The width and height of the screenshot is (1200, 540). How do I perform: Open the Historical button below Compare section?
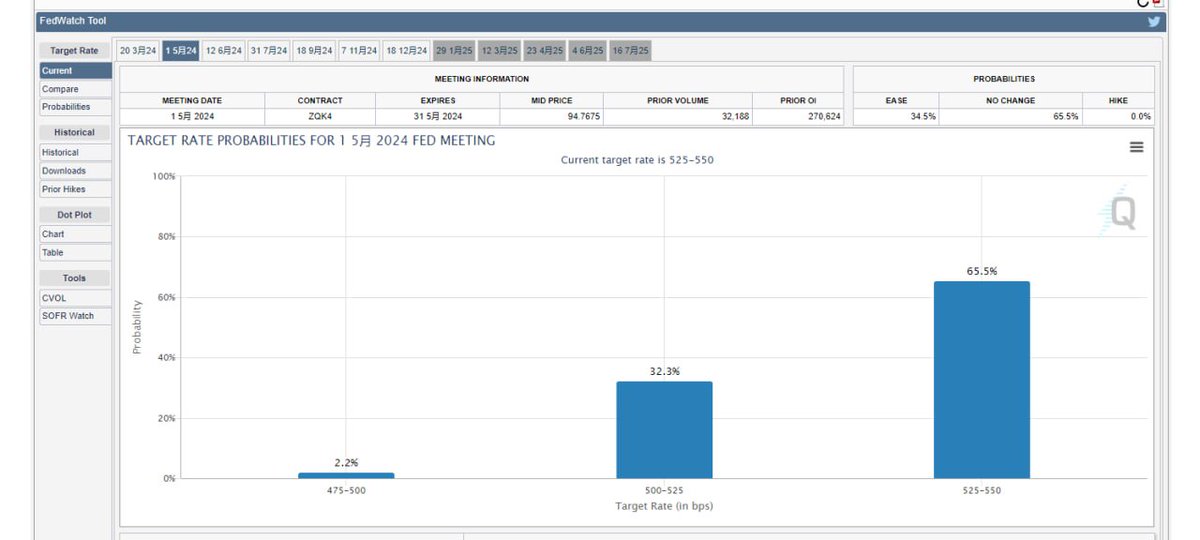75,153
